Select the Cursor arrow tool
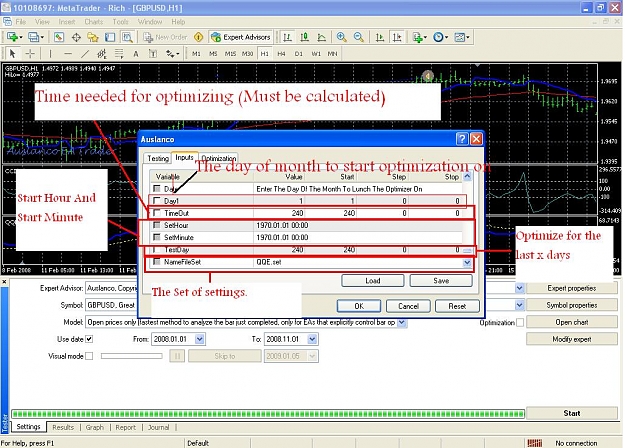The height and width of the screenshot is (448, 625). 12,53
